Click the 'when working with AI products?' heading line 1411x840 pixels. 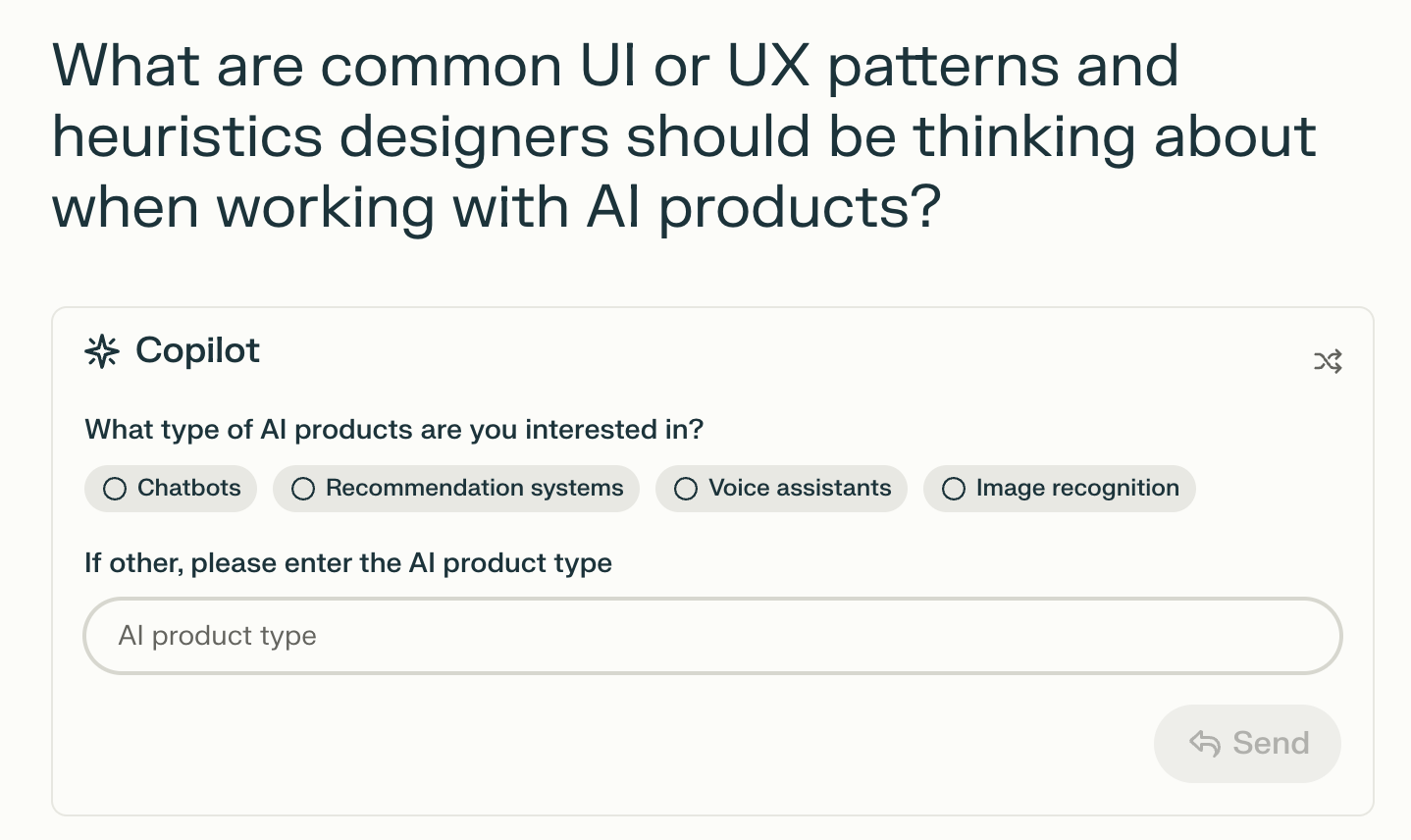pos(496,208)
